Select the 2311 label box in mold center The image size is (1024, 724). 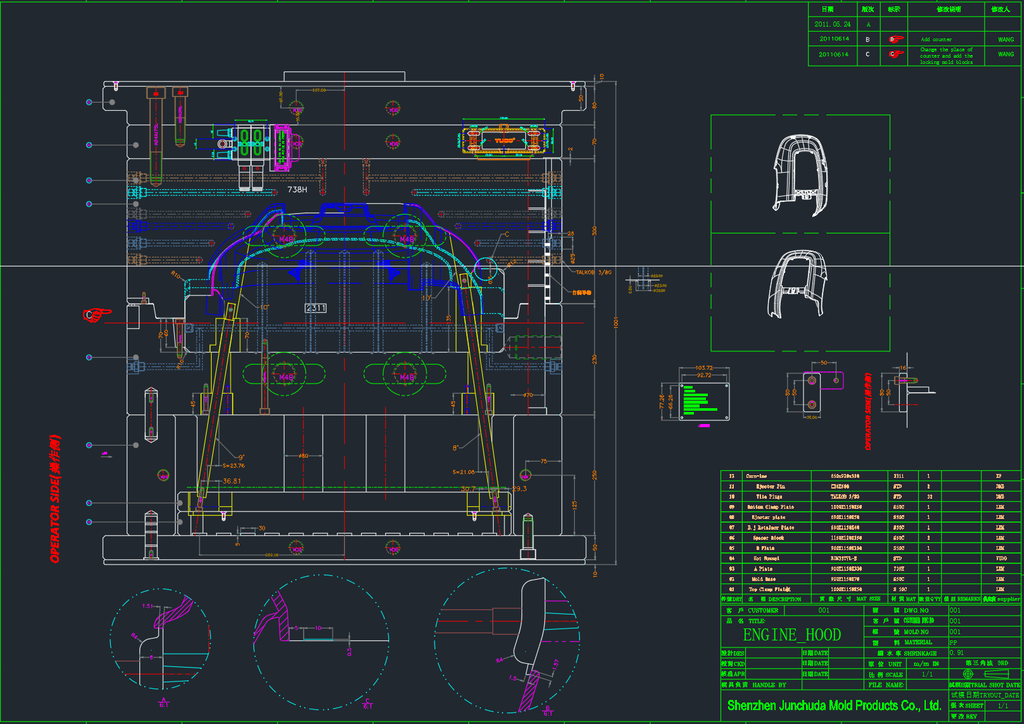click(x=315, y=307)
